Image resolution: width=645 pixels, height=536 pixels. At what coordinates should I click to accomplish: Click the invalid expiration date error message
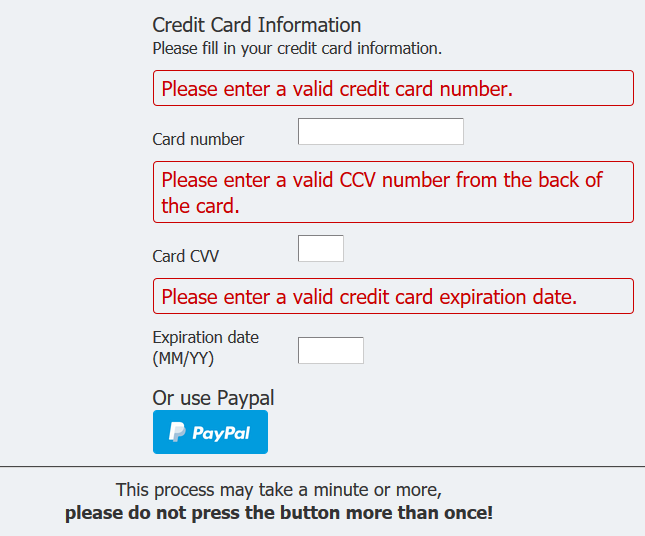pyautogui.click(x=369, y=297)
